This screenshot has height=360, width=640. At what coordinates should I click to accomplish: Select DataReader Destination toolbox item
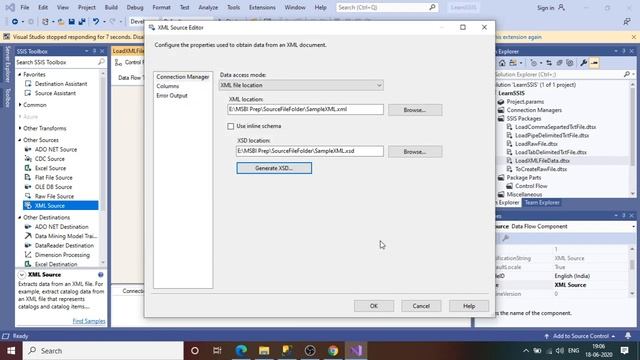coord(64,245)
